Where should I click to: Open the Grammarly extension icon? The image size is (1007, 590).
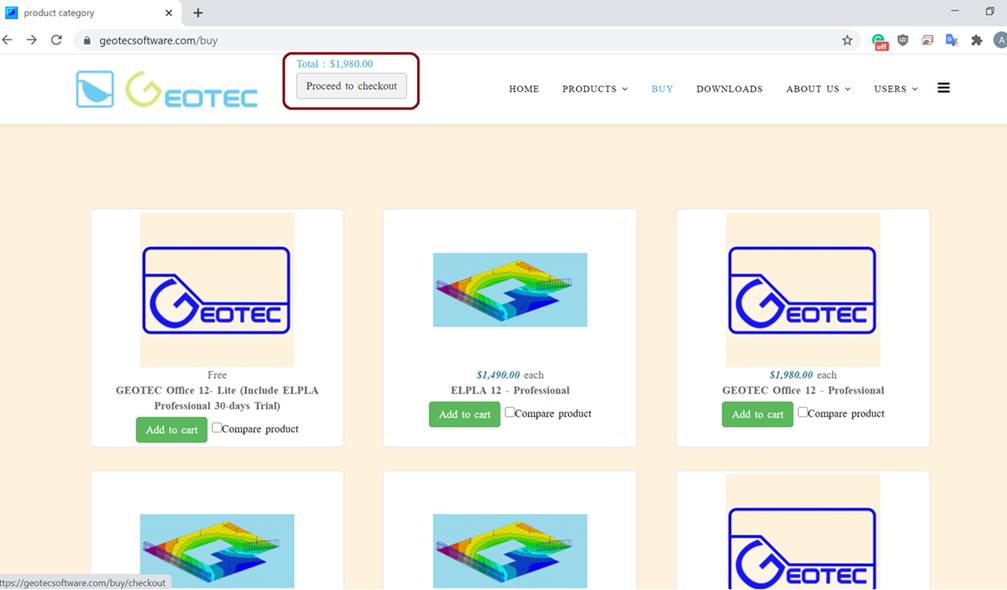[879, 41]
